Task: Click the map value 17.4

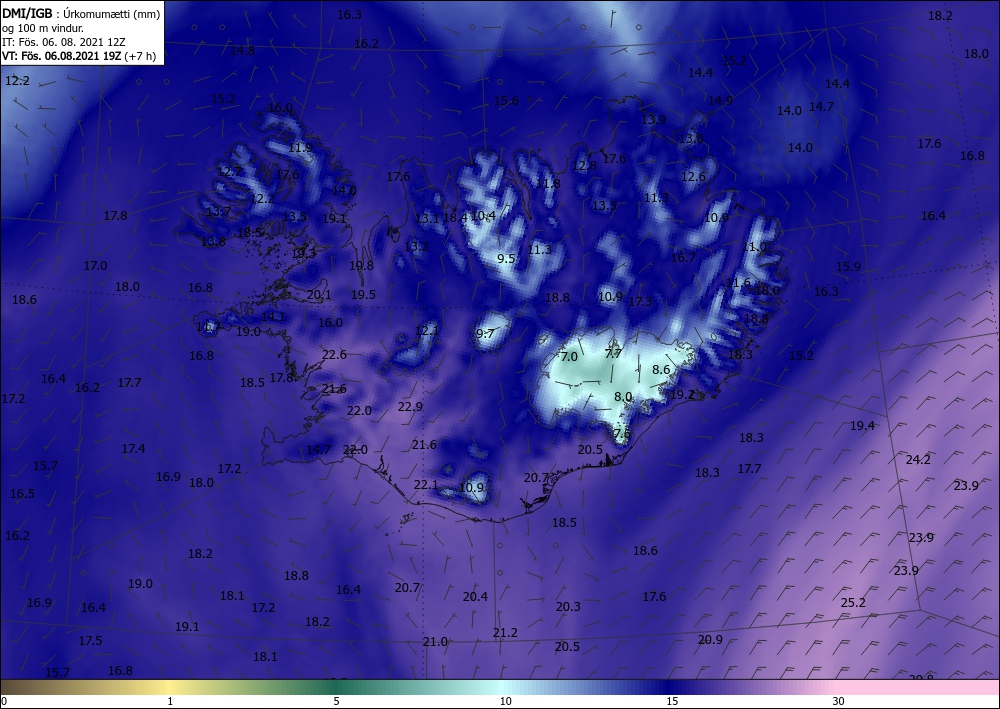Action: click(x=133, y=449)
